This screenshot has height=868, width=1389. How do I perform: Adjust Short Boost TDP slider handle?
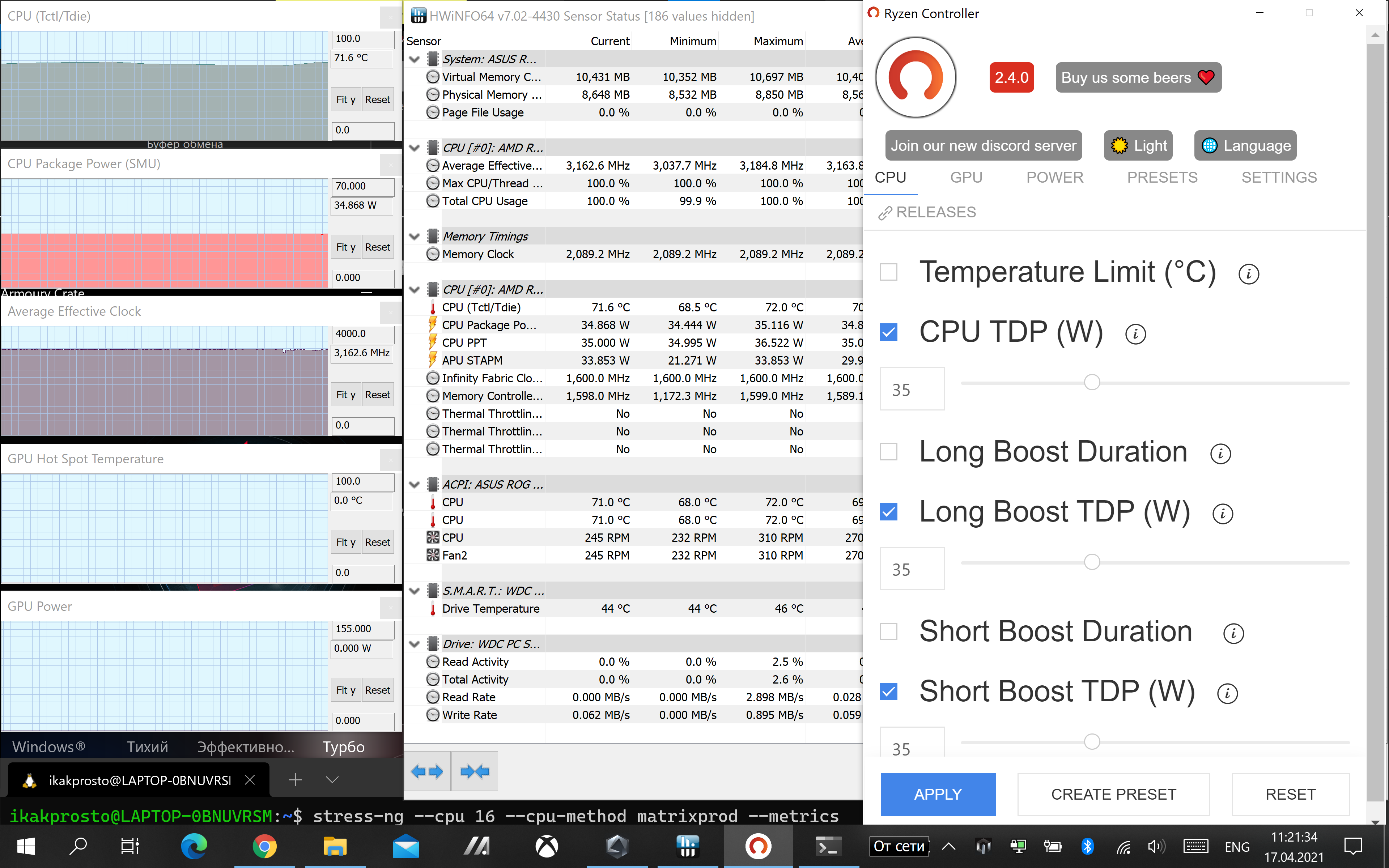click(1092, 742)
